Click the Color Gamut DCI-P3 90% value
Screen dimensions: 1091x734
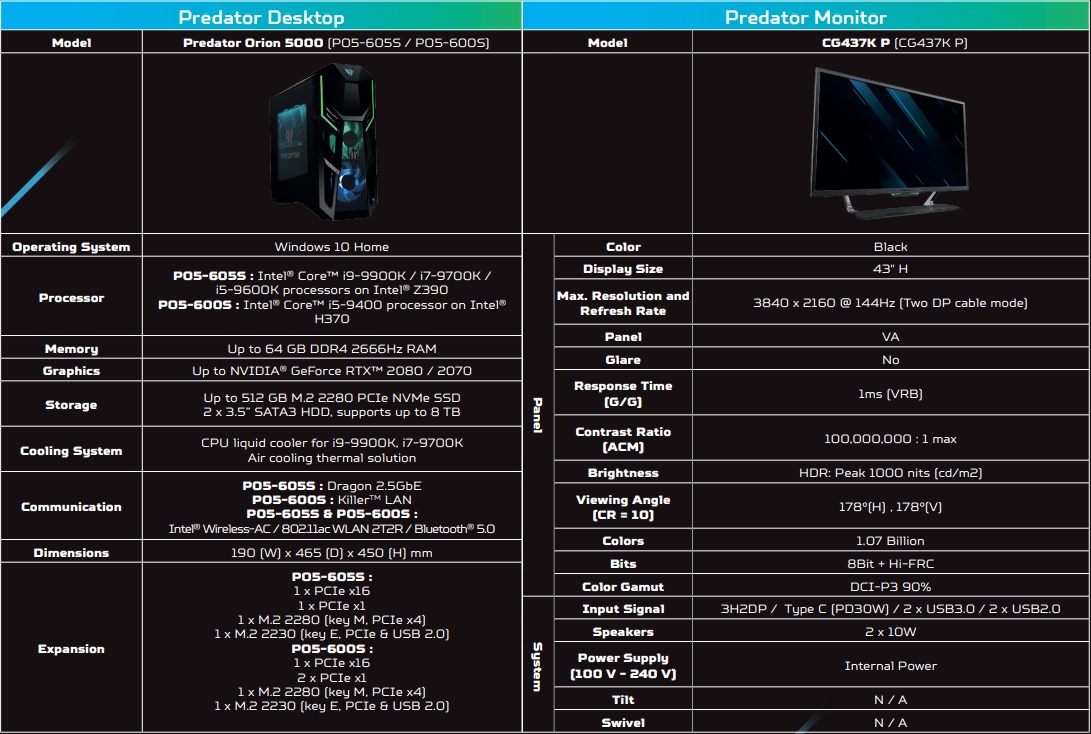tap(889, 587)
